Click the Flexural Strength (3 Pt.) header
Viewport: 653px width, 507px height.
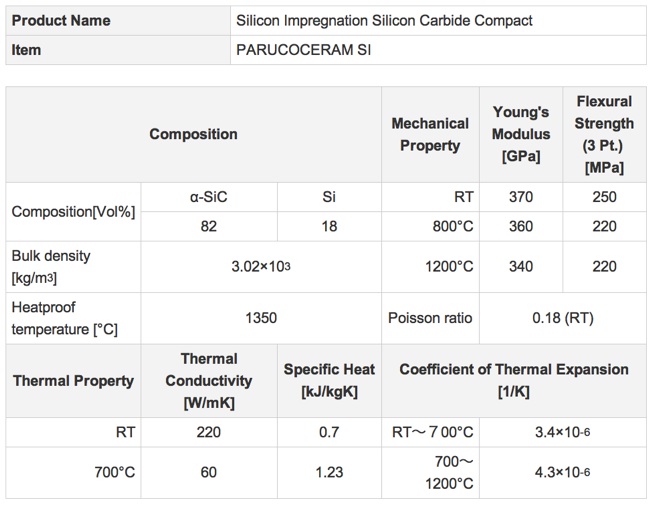(x=604, y=134)
